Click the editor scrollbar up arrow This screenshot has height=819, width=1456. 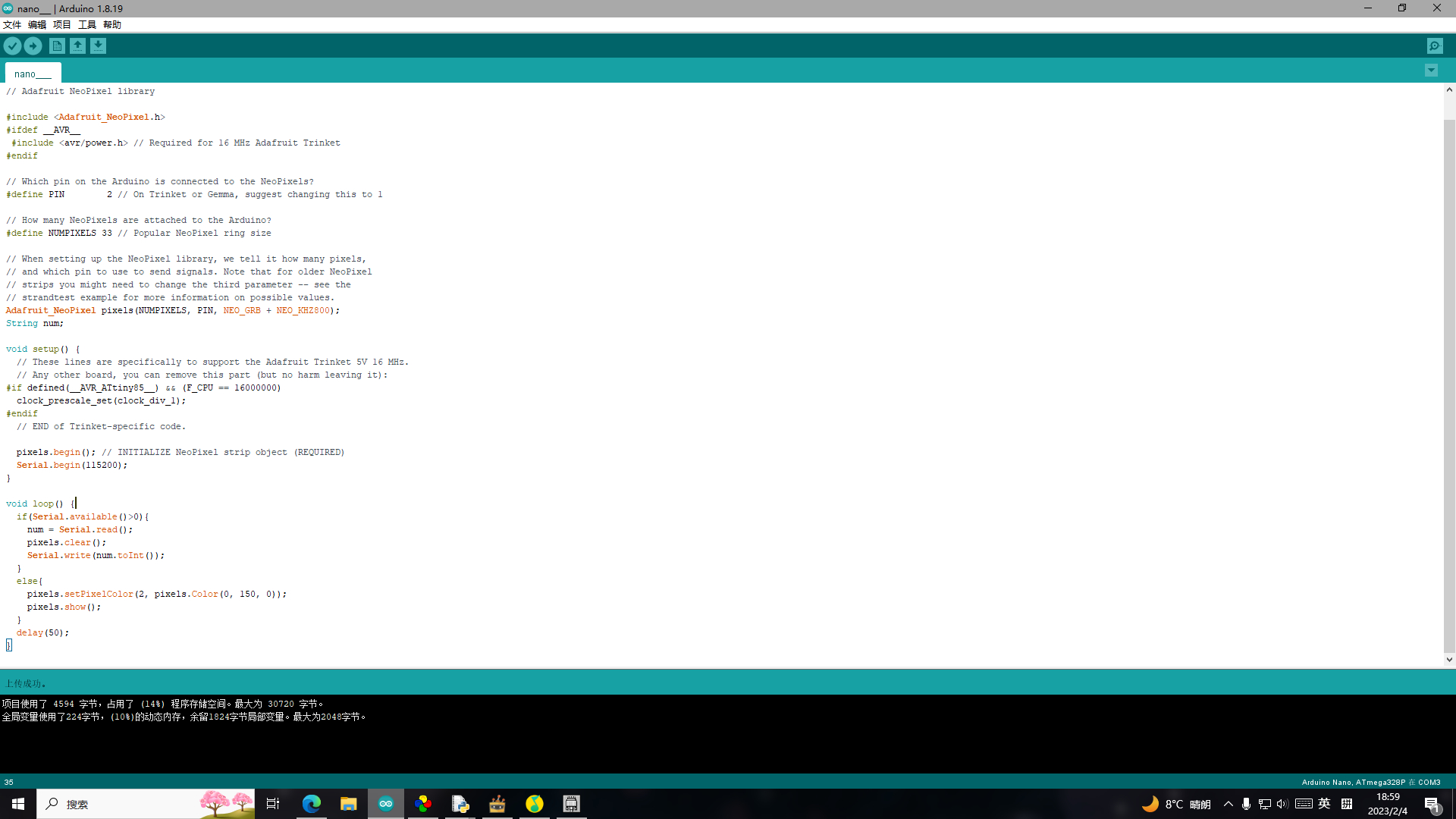pyautogui.click(x=1449, y=89)
